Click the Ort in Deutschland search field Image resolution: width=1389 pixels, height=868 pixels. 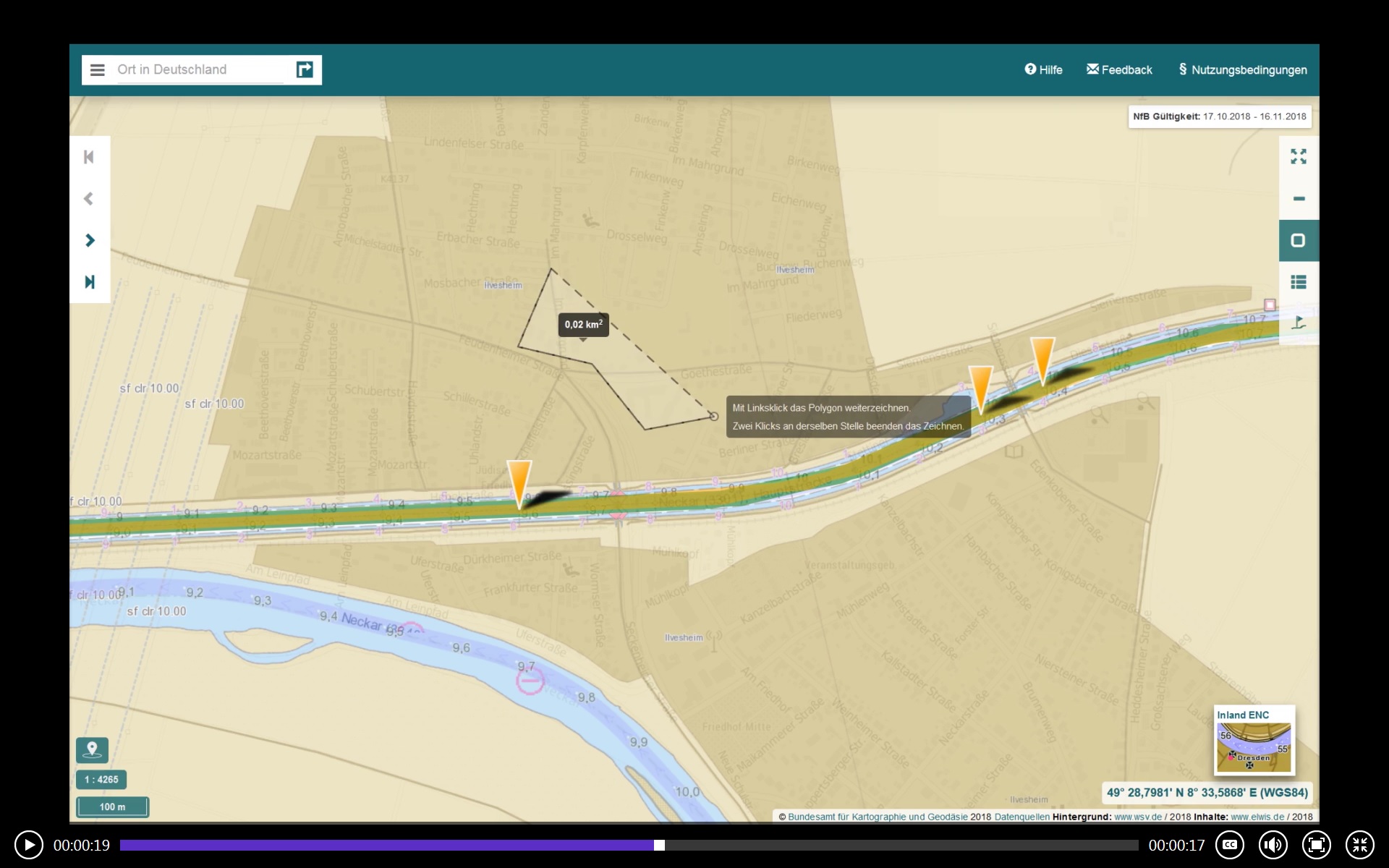(201, 69)
